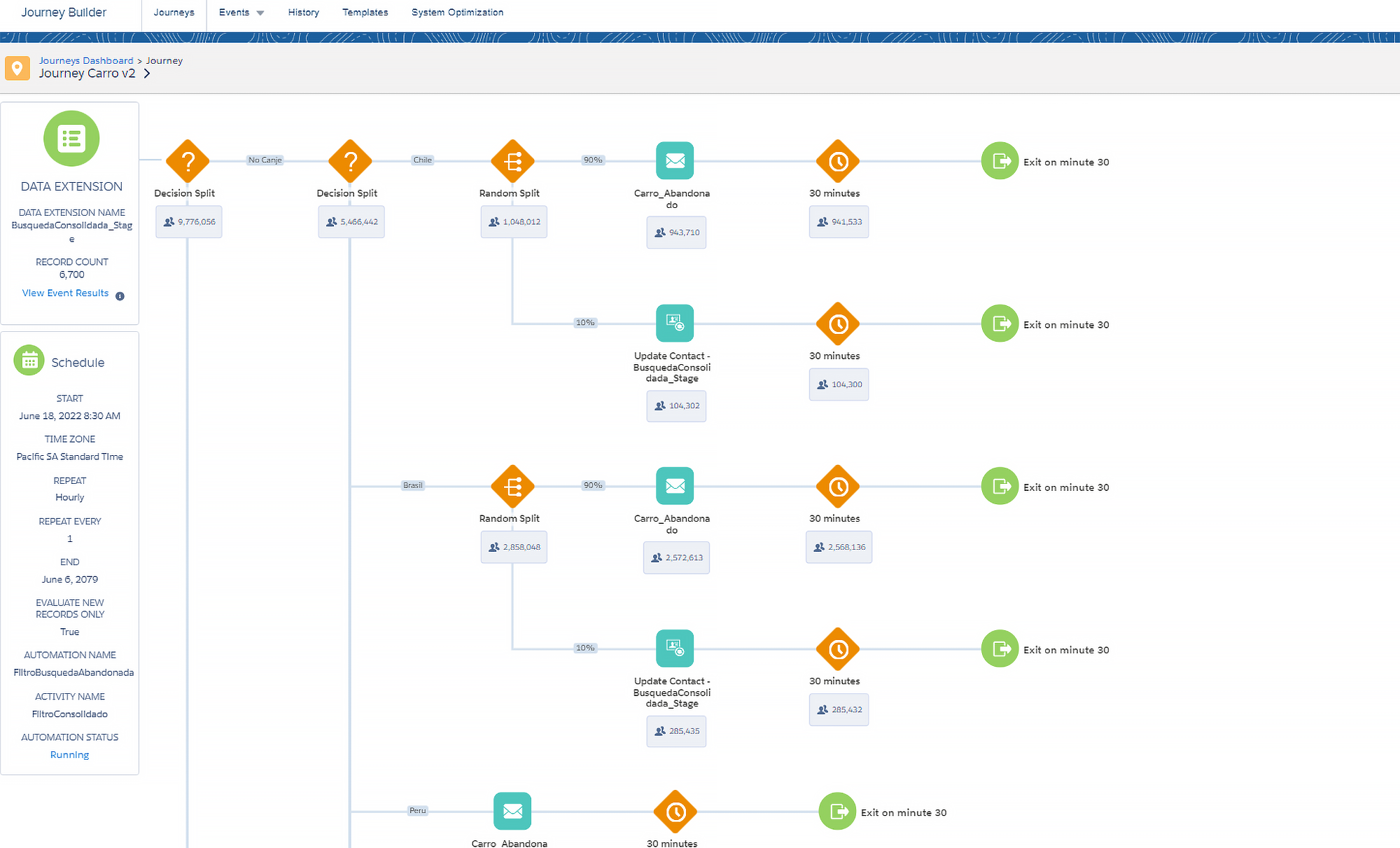Viewport: 1400px width, 848px height.
Task: Click 90% label on Chile Random Split
Action: tap(592, 160)
